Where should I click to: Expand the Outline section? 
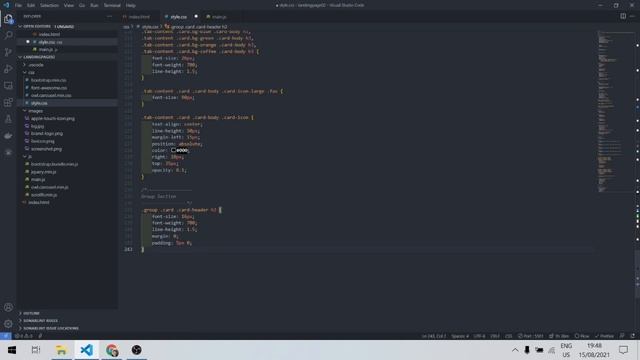tap(68, 313)
